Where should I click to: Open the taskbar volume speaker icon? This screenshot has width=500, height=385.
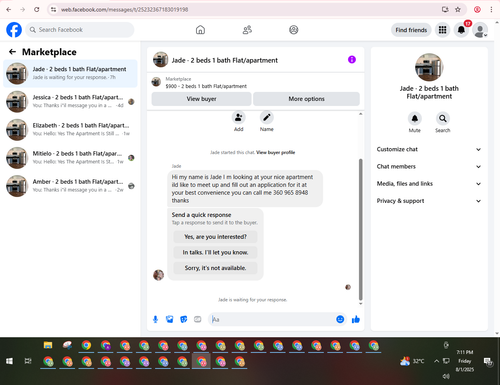446,376
